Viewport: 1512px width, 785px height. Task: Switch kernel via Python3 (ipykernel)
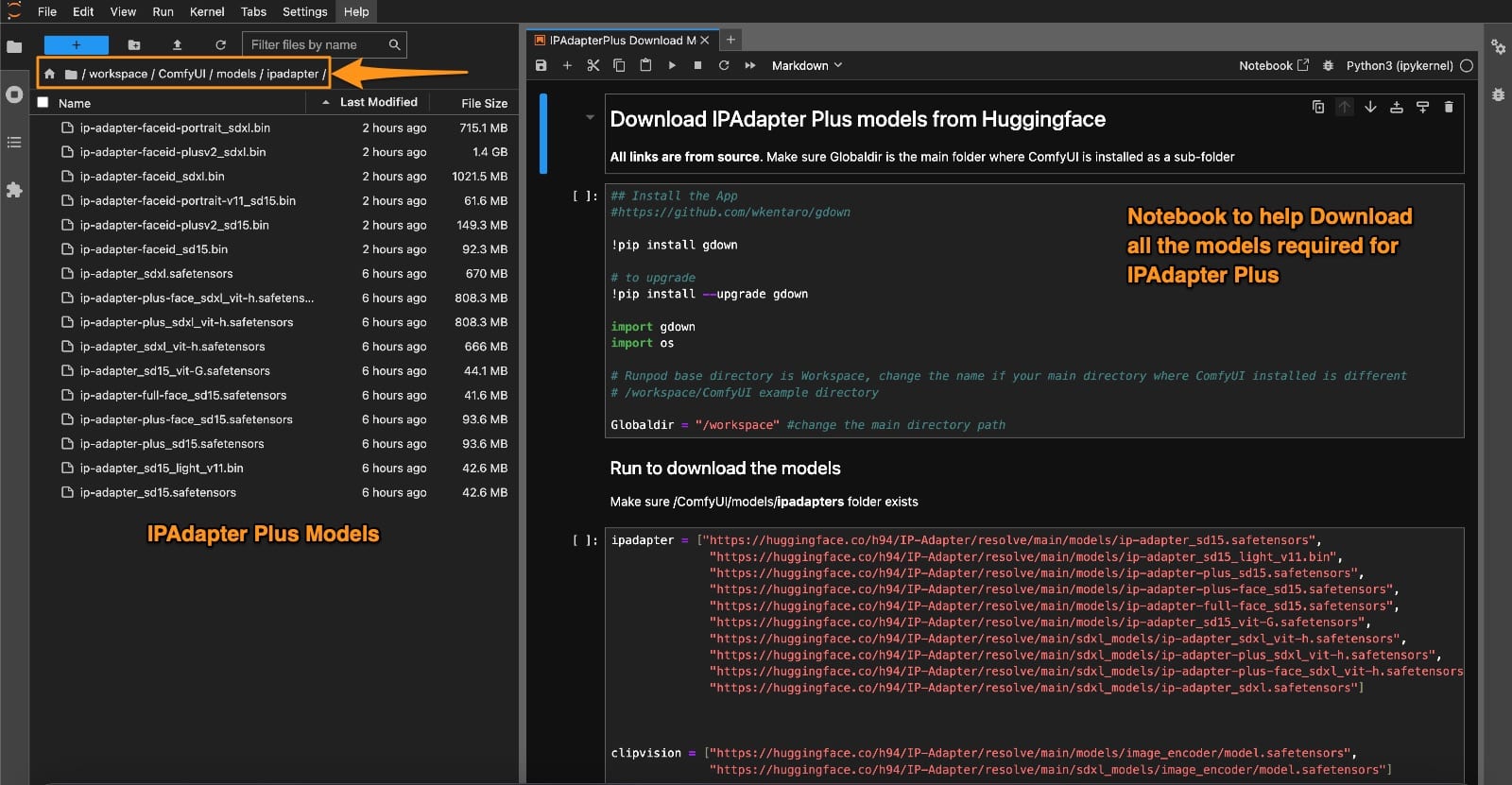(x=1400, y=65)
